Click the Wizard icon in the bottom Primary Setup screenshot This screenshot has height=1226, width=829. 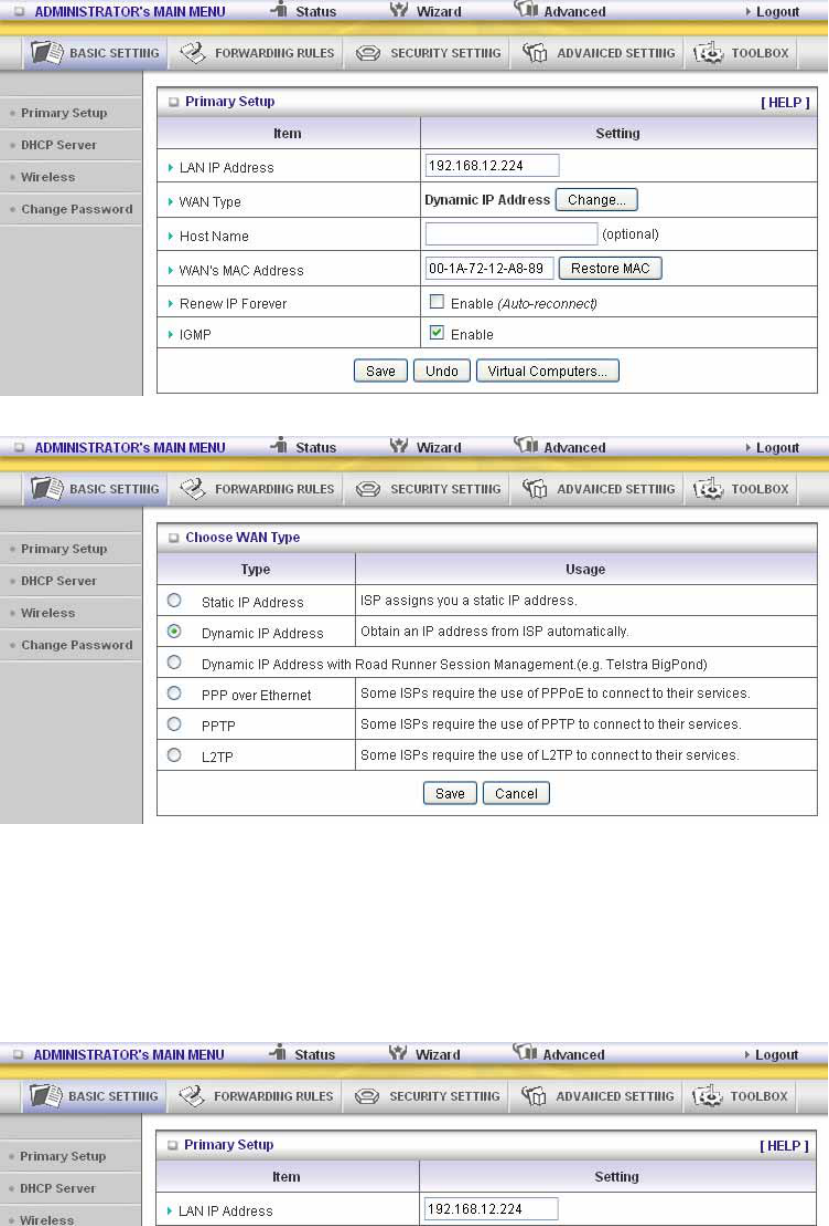point(399,1054)
